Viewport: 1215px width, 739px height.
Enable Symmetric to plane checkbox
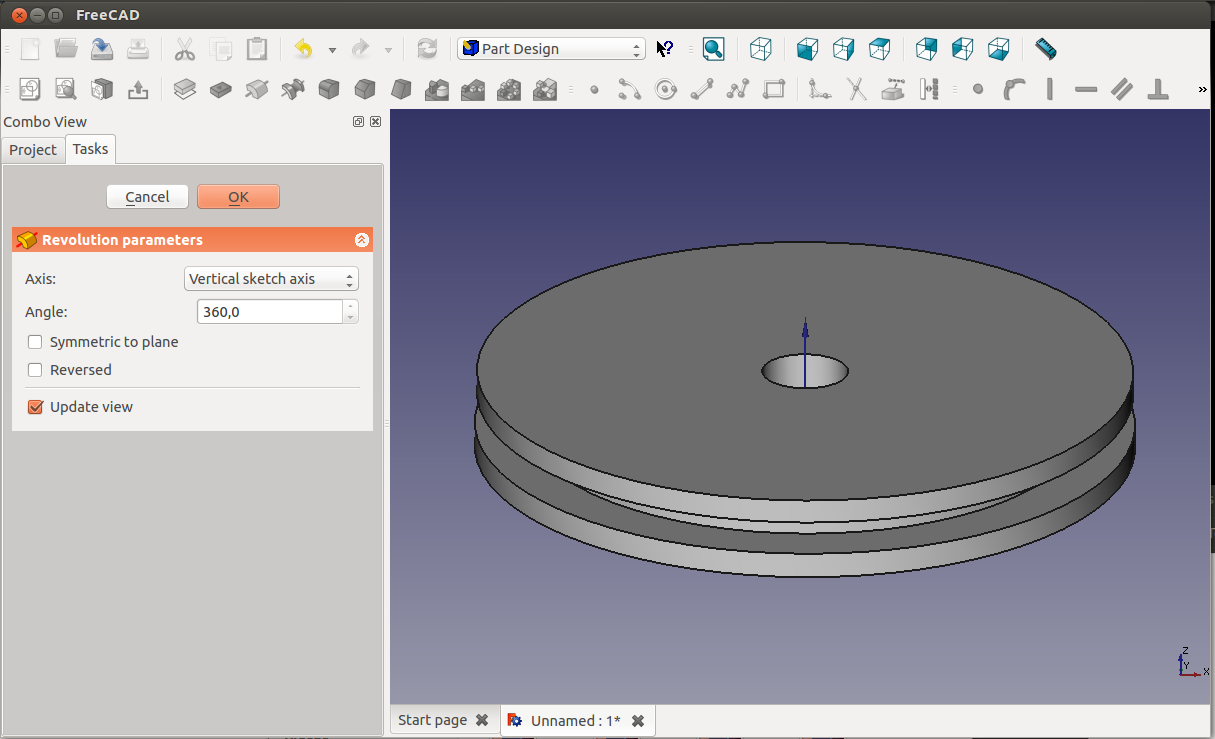(x=36, y=342)
